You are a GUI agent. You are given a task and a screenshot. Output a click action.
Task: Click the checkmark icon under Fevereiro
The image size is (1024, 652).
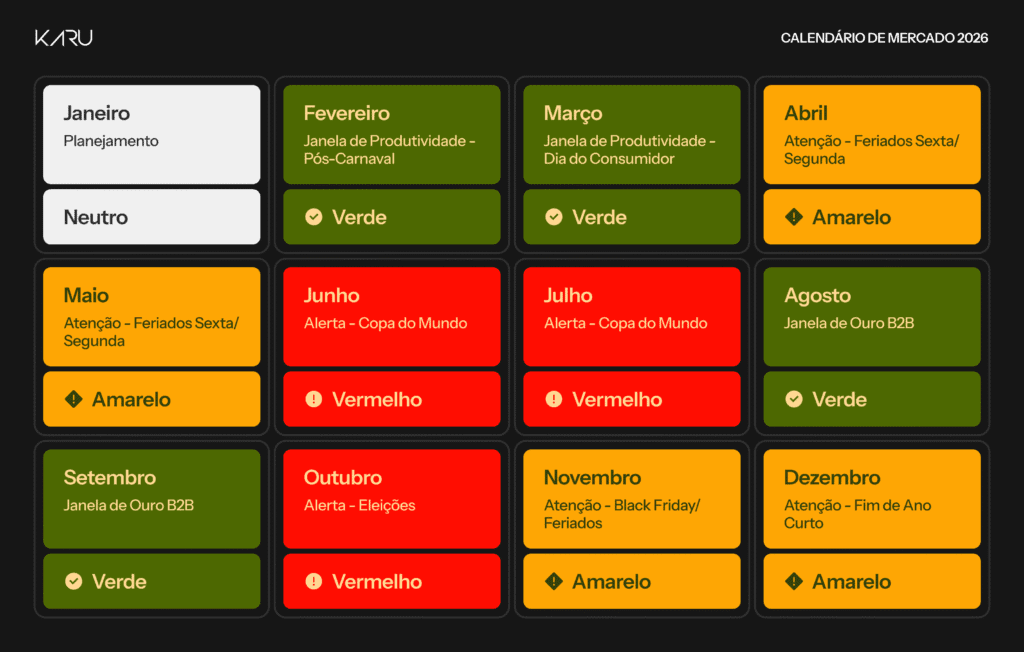point(314,217)
